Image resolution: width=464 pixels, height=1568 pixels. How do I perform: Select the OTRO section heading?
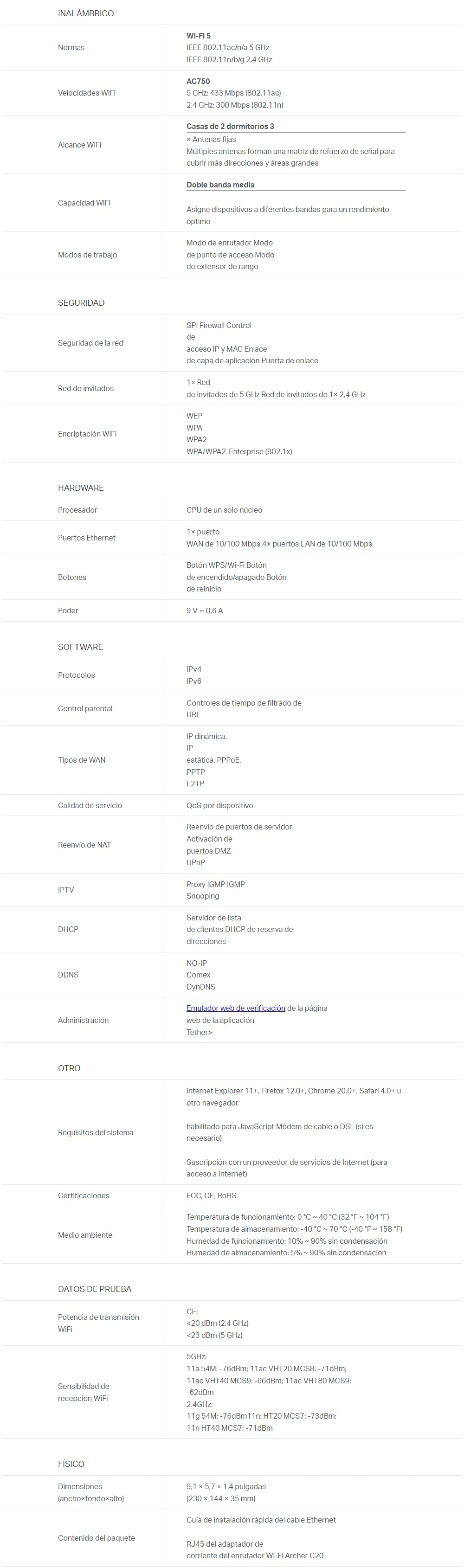click(69, 1068)
